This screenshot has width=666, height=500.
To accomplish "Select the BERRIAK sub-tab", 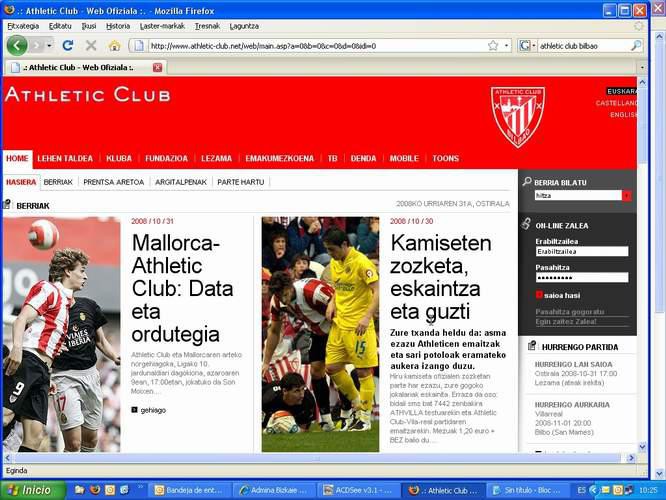I will coord(58,182).
